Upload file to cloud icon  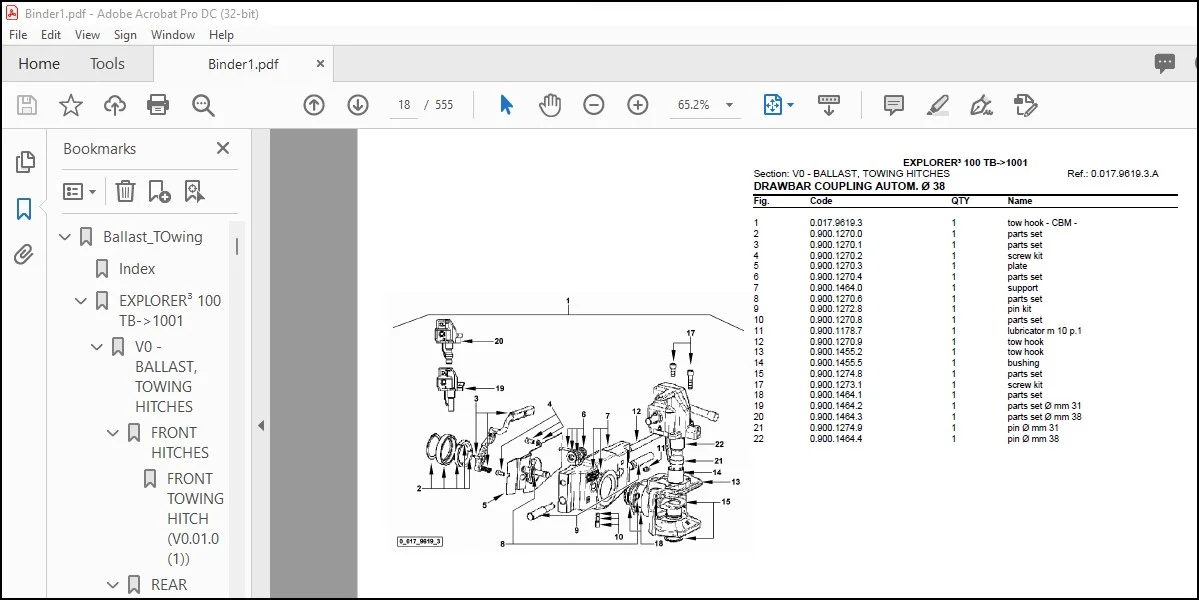(x=115, y=105)
